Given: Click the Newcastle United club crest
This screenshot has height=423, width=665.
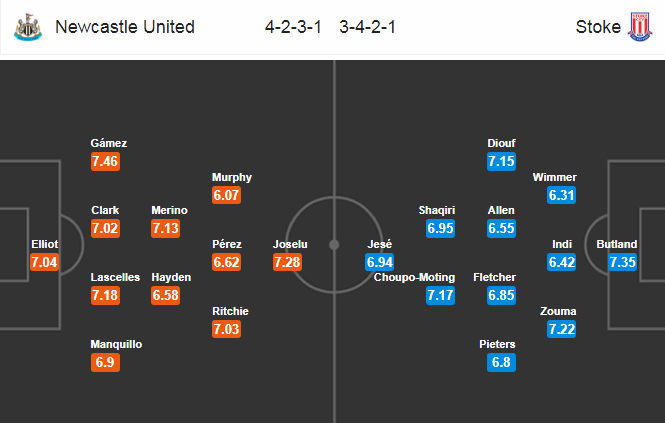Looking at the screenshot, I should coord(28,27).
